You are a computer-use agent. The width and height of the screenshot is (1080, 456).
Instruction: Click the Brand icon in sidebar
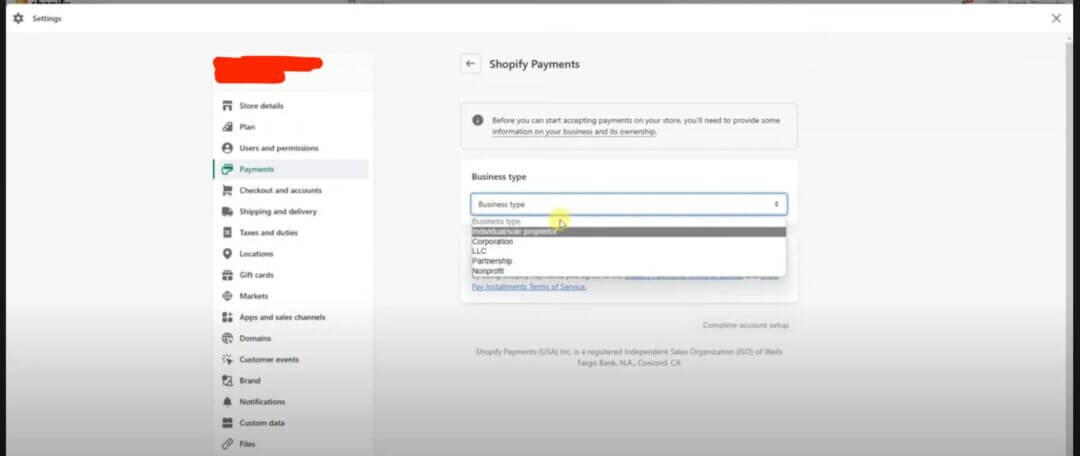tap(227, 381)
